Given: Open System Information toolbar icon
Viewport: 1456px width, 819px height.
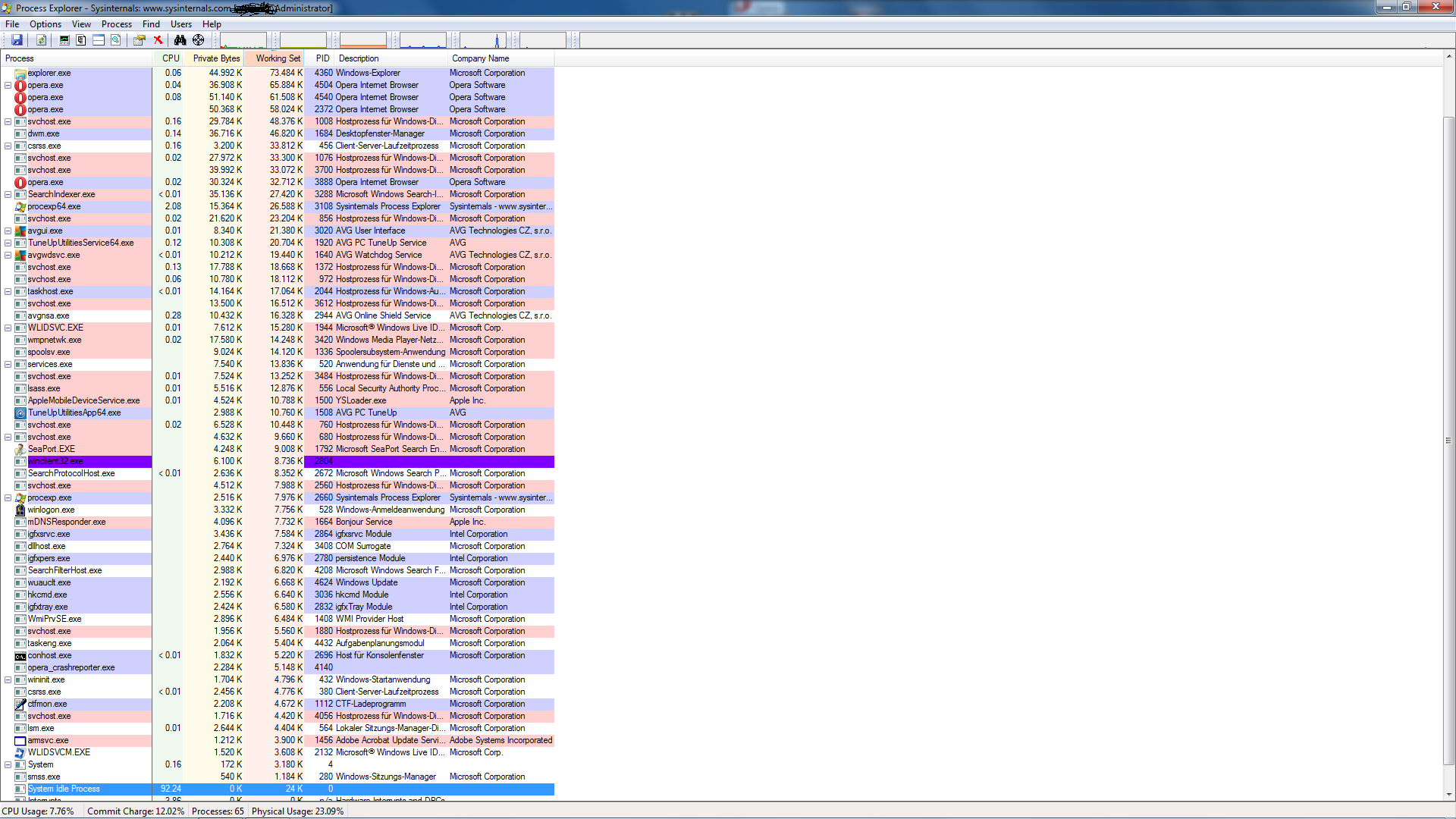Looking at the screenshot, I should click(x=64, y=40).
